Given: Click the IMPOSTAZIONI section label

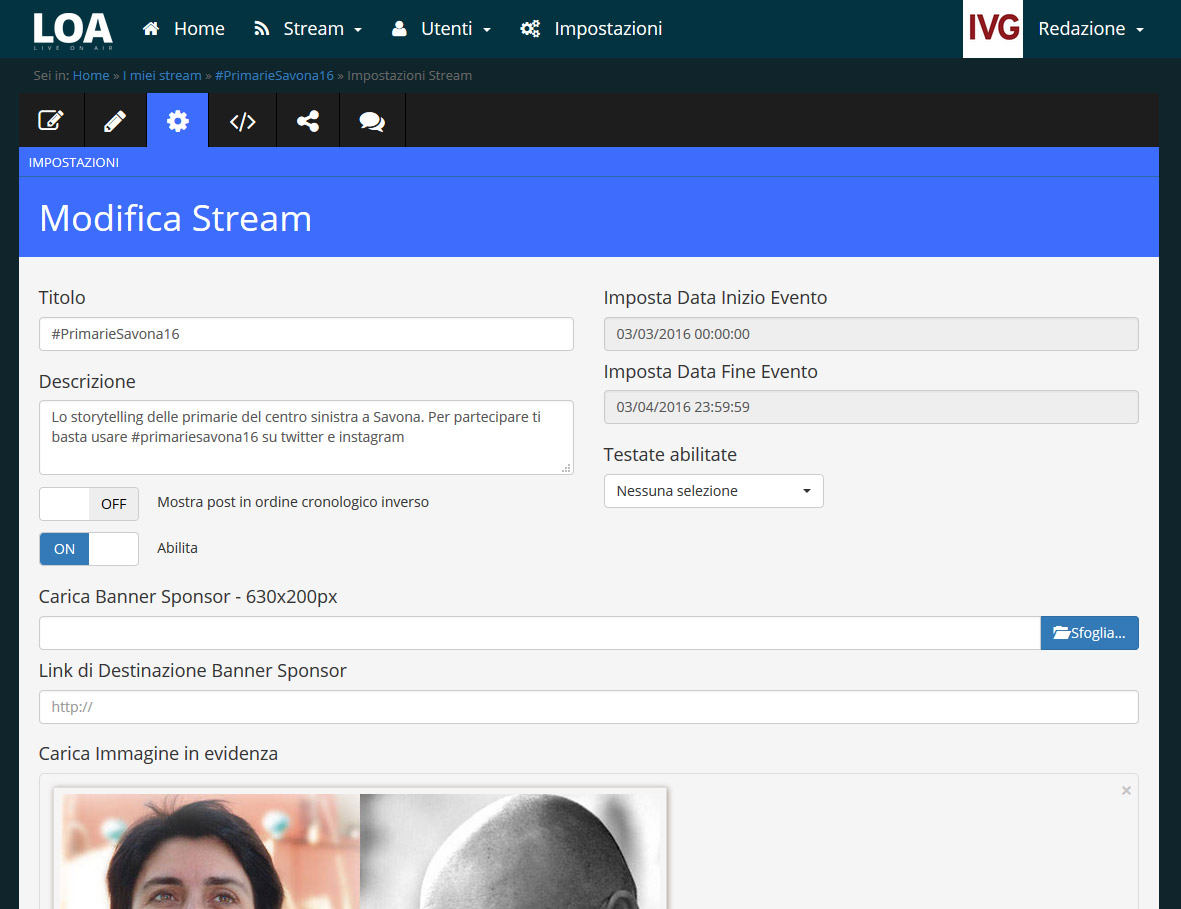Looking at the screenshot, I should click(x=74, y=162).
